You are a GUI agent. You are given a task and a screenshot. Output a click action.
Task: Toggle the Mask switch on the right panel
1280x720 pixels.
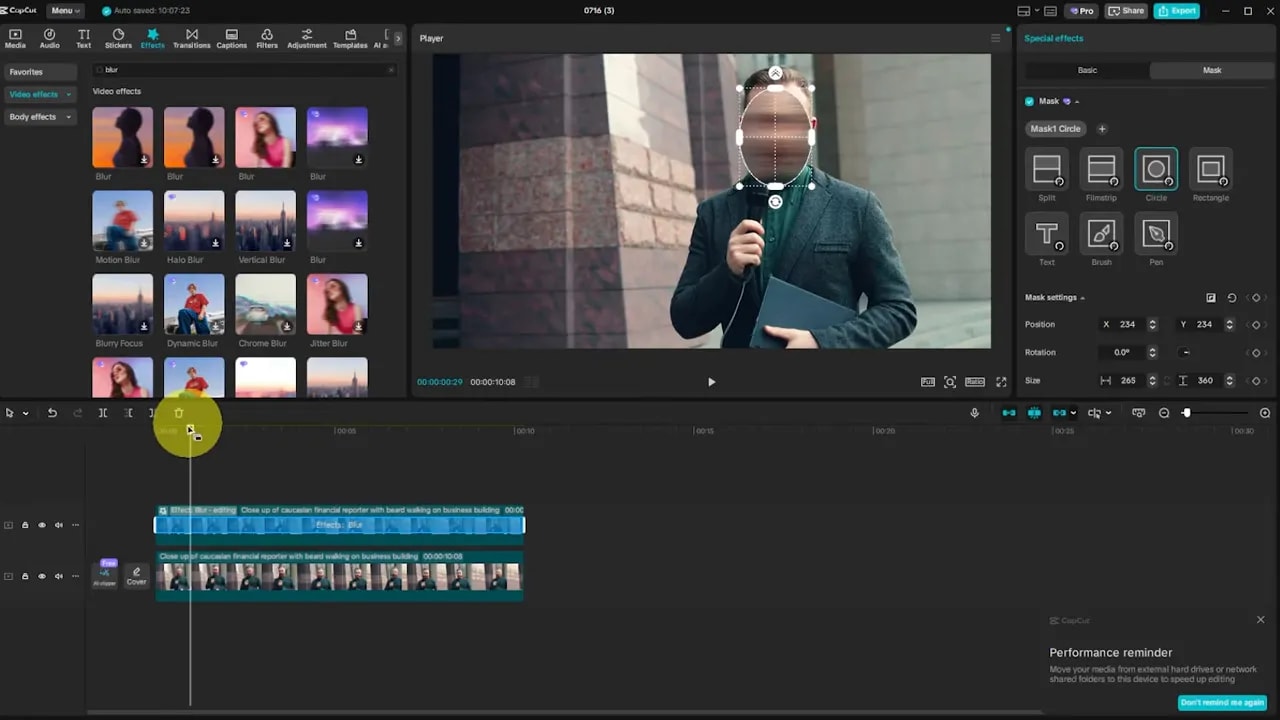[x=1029, y=101]
